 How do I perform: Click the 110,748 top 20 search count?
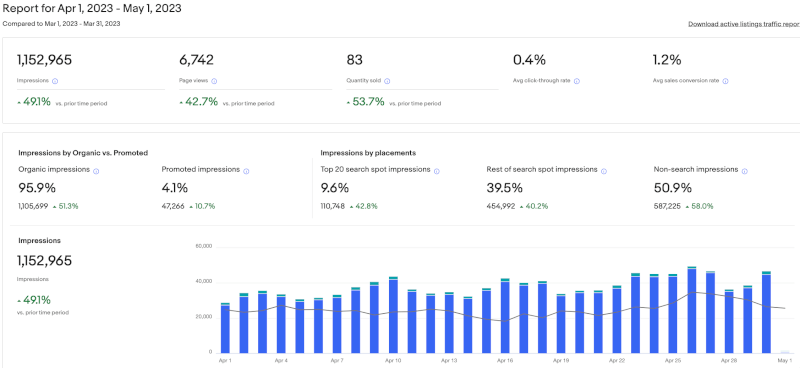333,207
